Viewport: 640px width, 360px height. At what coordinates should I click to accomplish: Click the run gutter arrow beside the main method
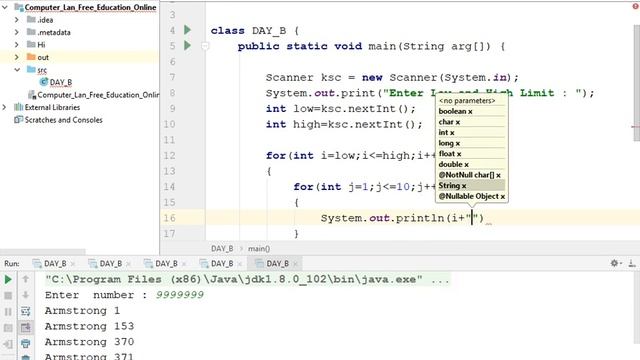tap(187, 45)
